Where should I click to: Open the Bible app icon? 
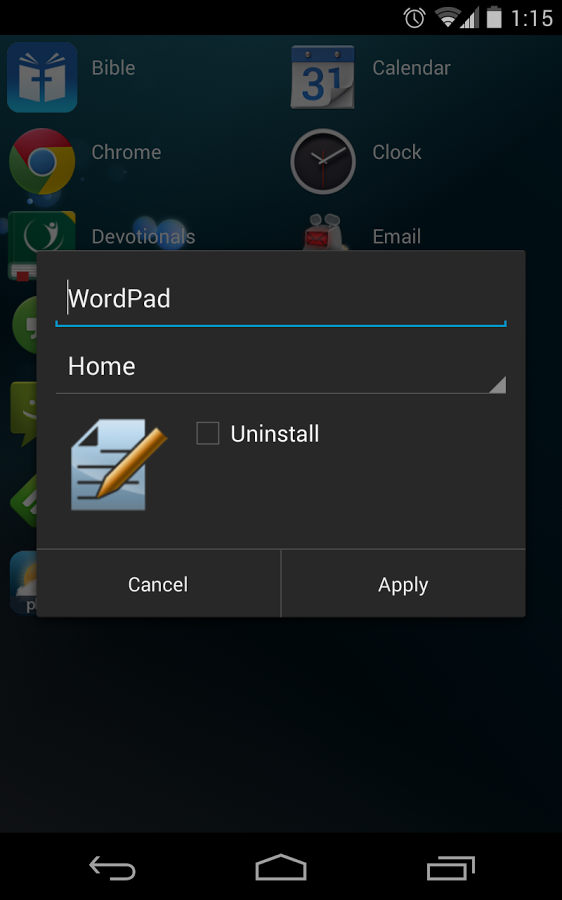click(x=42, y=77)
